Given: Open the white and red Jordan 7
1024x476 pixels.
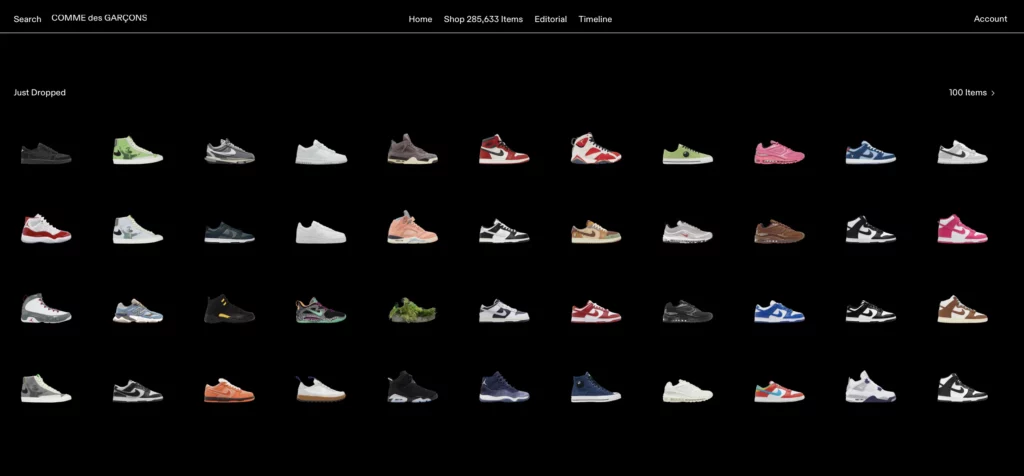Looking at the screenshot, I should (x=596, y=149).
